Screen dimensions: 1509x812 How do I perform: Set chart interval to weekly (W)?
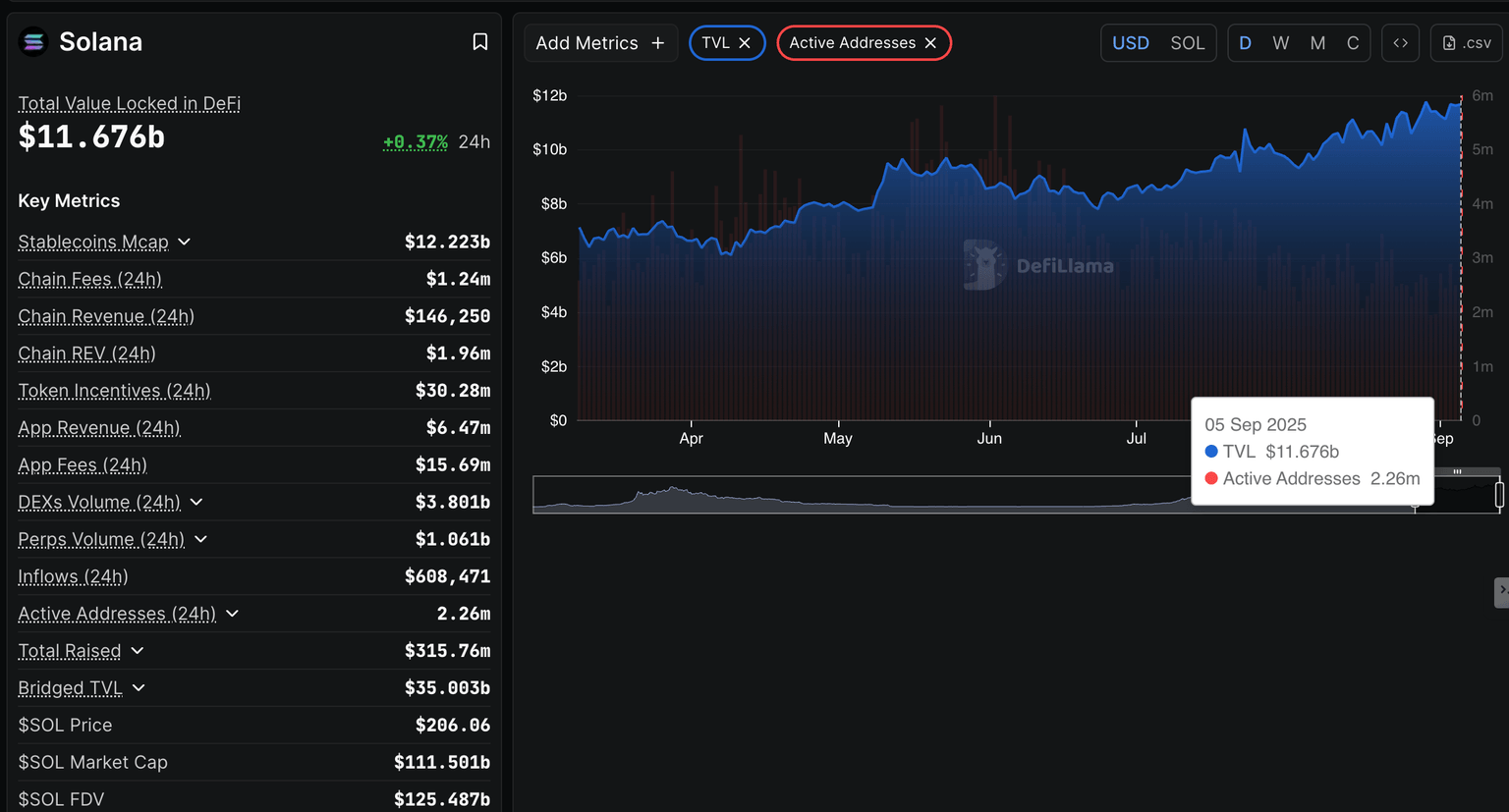tap(1280, 43)
